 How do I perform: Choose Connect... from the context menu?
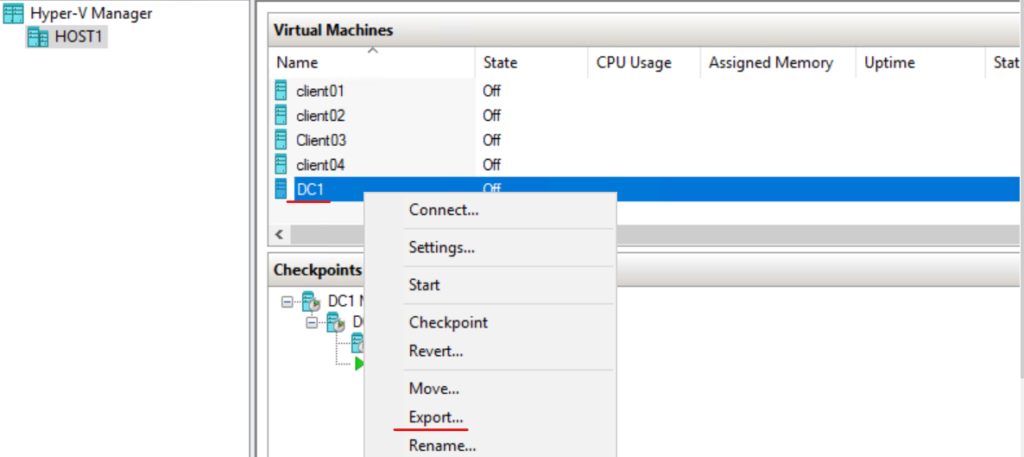[443, 210]
